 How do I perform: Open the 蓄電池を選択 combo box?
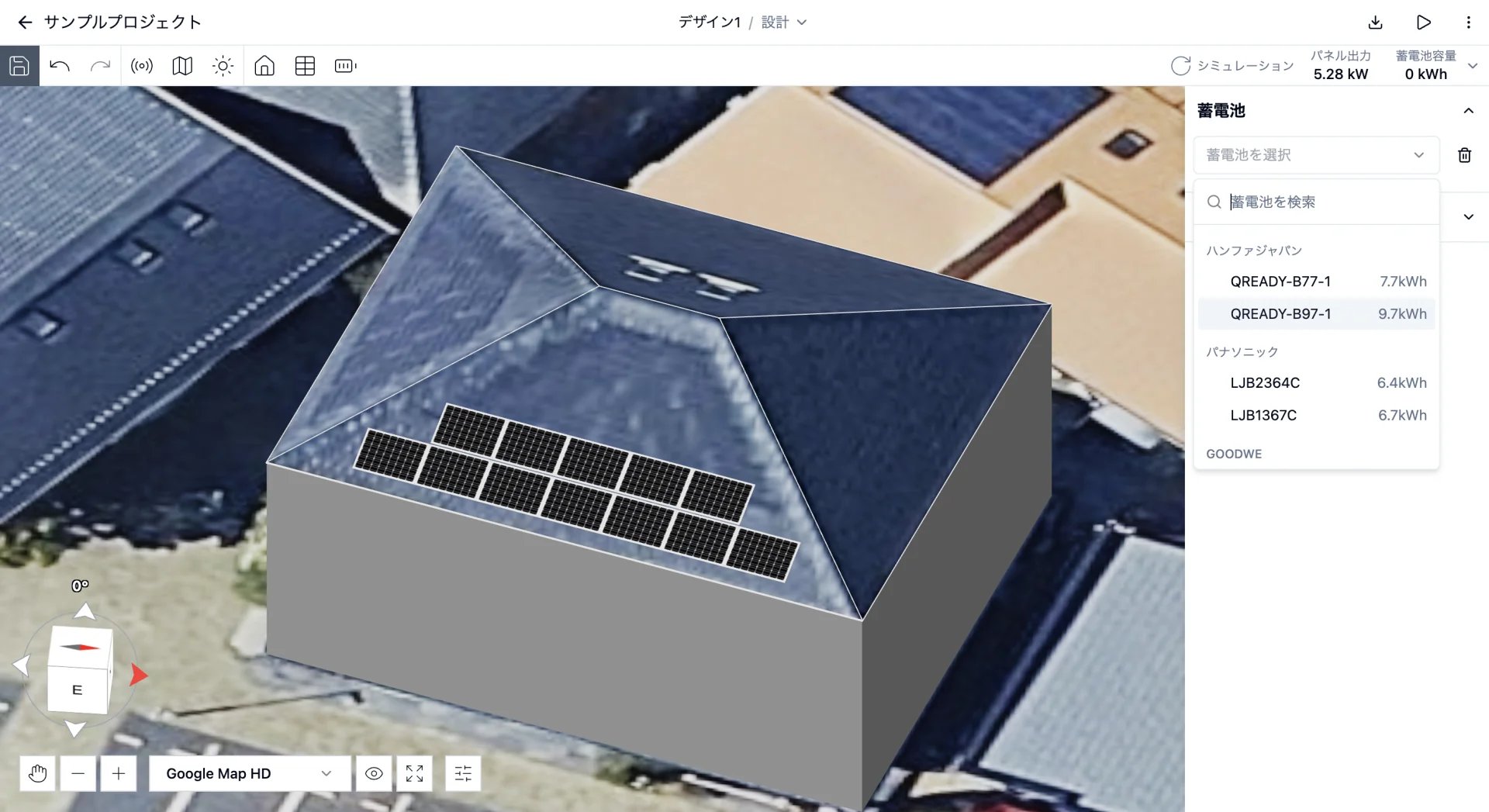click(x=1316, y=155)
